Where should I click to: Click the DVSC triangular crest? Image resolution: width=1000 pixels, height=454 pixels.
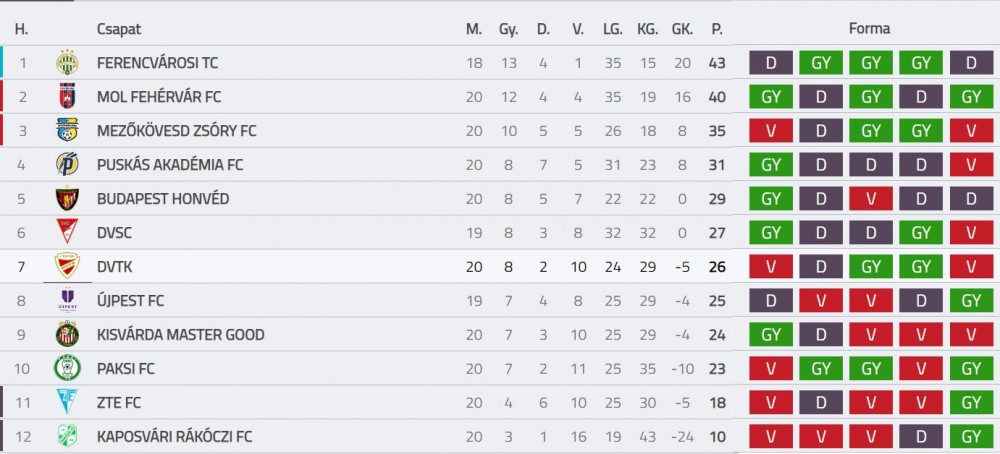(x=67, y=232)
